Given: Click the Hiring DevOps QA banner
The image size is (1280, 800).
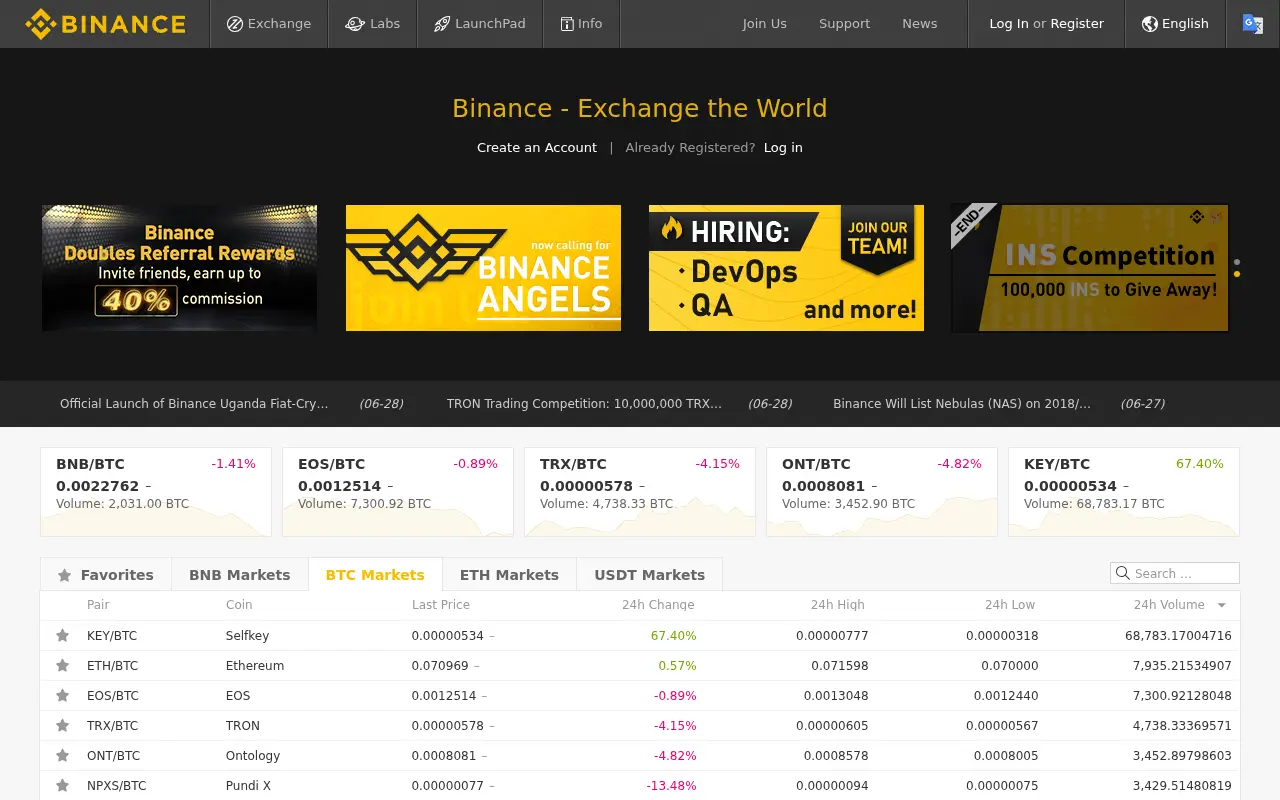Looking at the screenshot, I should point(786,268).
